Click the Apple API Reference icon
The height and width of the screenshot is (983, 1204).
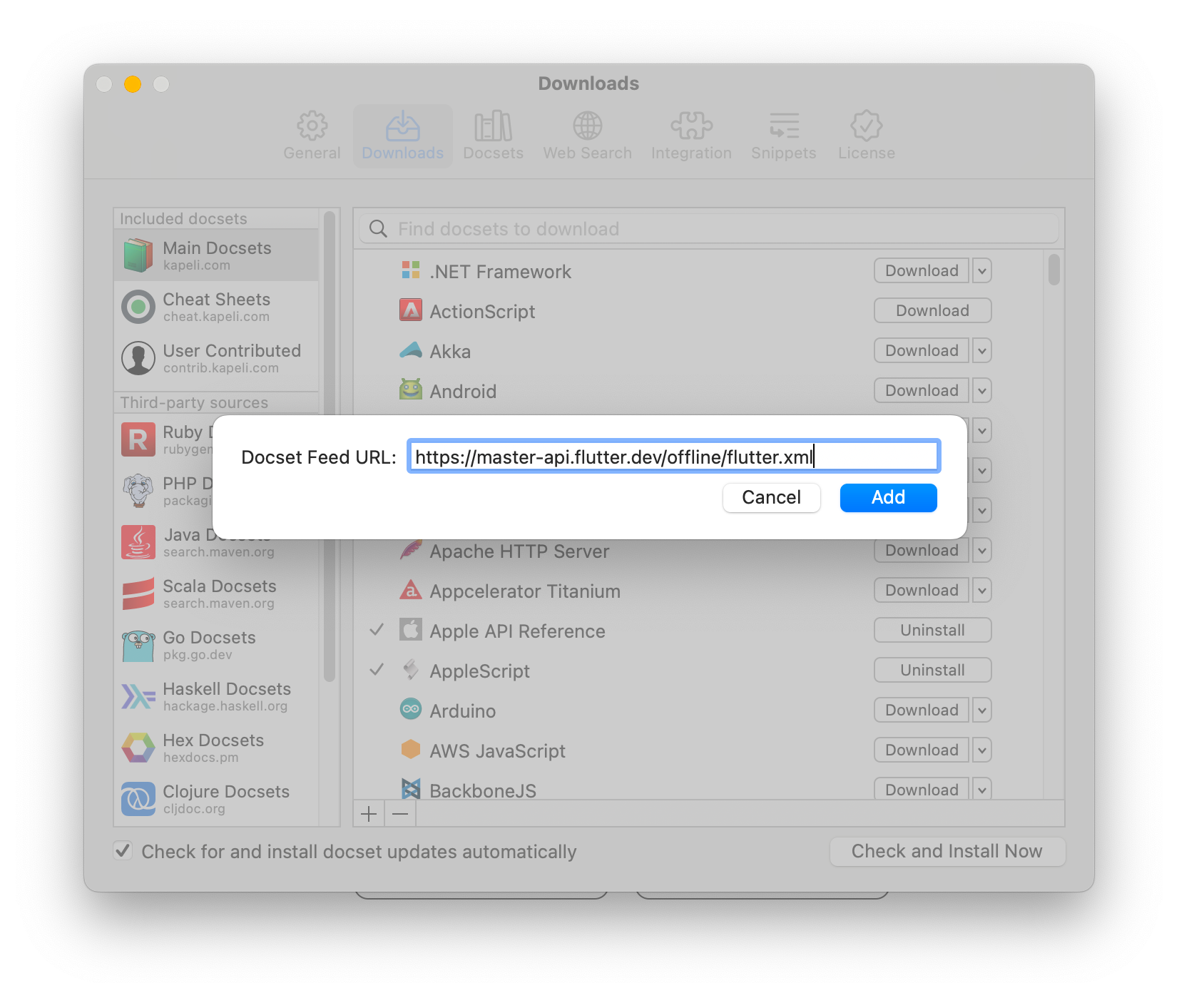(x=411, y=629)
